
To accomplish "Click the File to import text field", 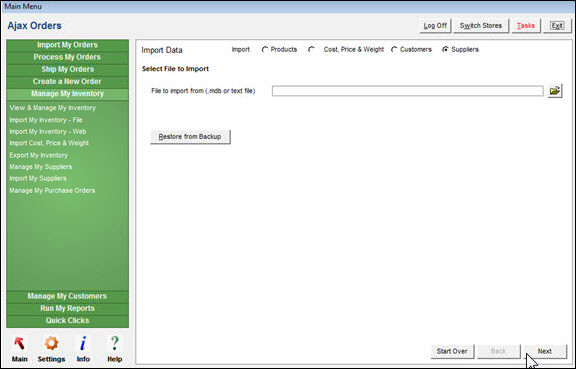I will 407,91.
